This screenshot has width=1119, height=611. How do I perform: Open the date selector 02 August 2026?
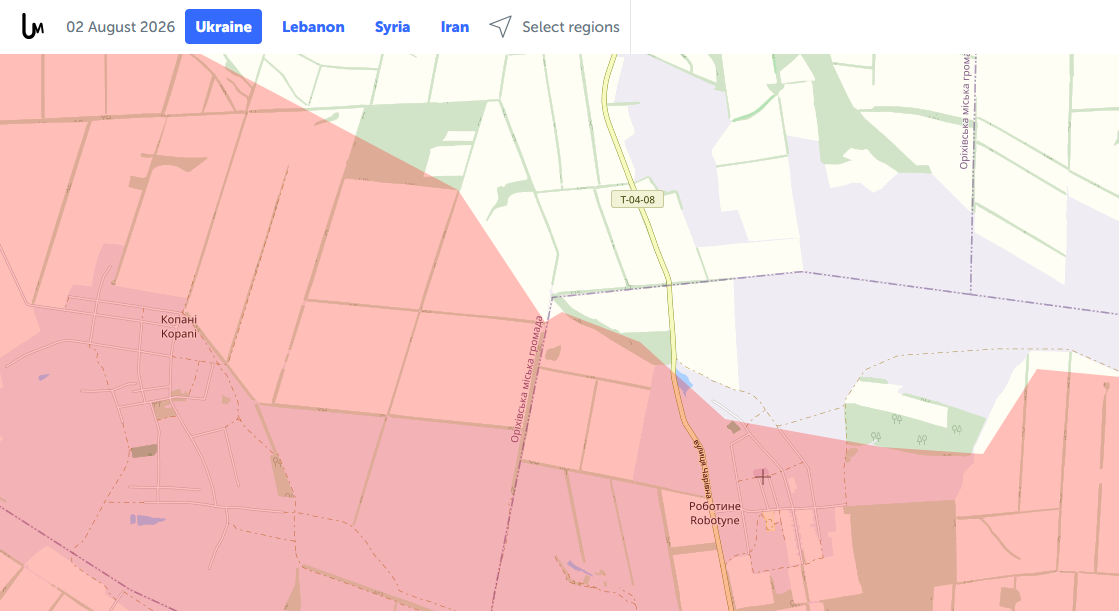coord(121,26)
